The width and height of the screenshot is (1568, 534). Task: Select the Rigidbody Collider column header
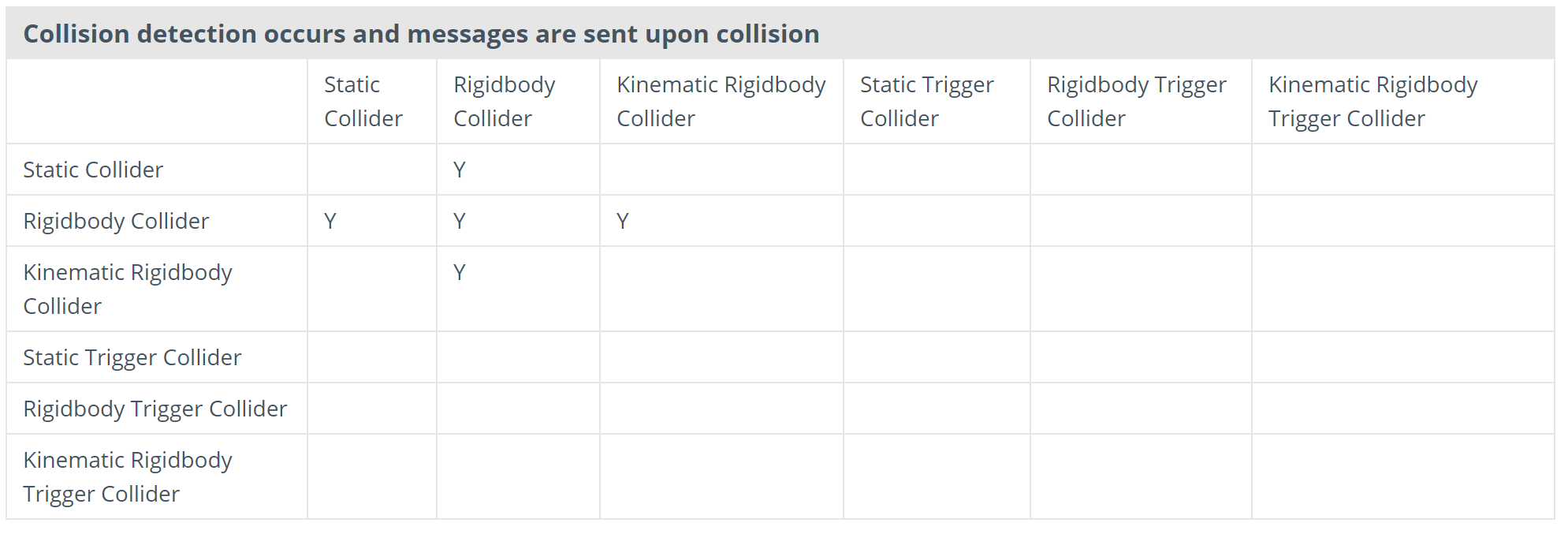tap(504, 101)
